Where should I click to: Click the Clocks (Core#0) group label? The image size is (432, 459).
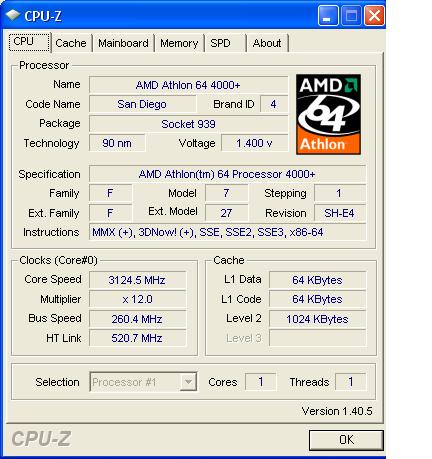pos(58,260)
